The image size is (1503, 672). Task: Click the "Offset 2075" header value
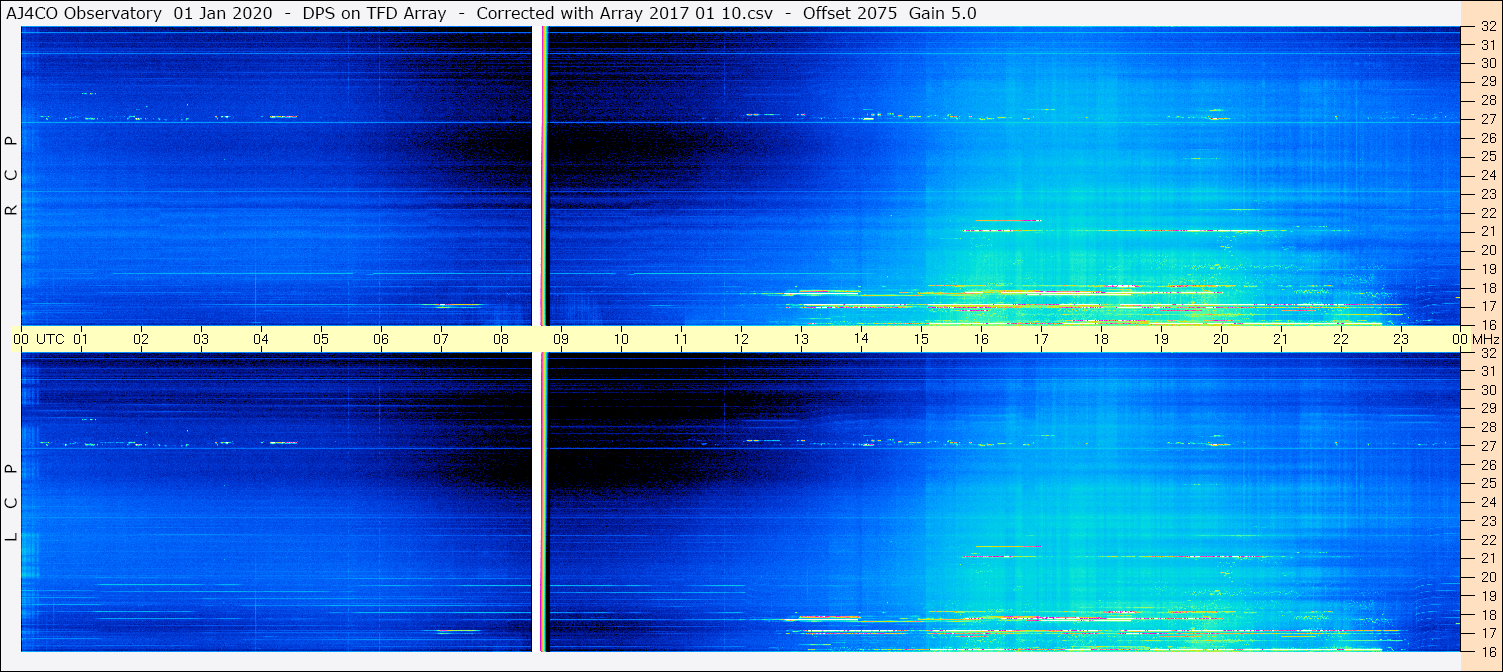click(849, 13)
